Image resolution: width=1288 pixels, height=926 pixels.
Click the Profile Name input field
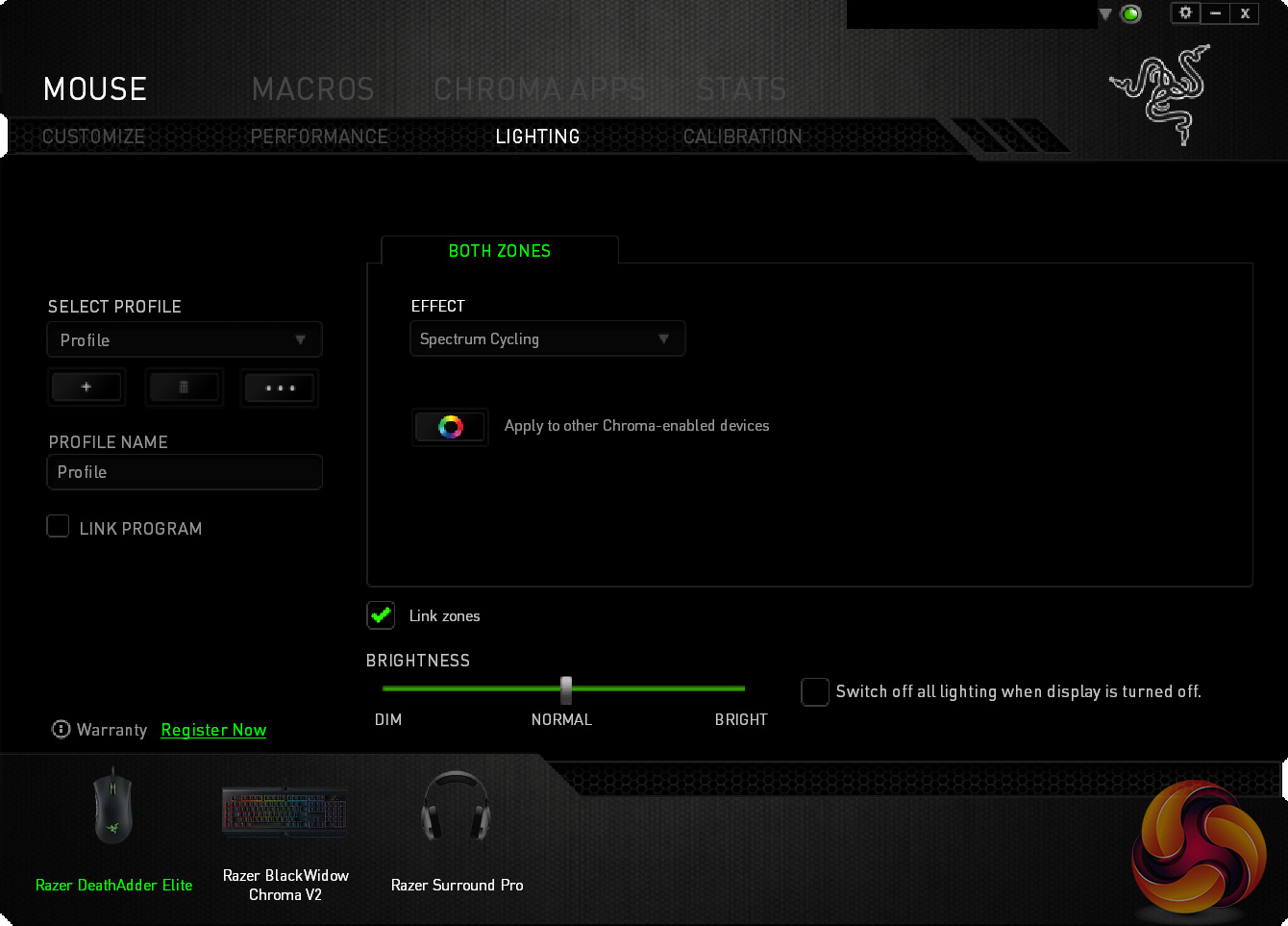(185, 472)
